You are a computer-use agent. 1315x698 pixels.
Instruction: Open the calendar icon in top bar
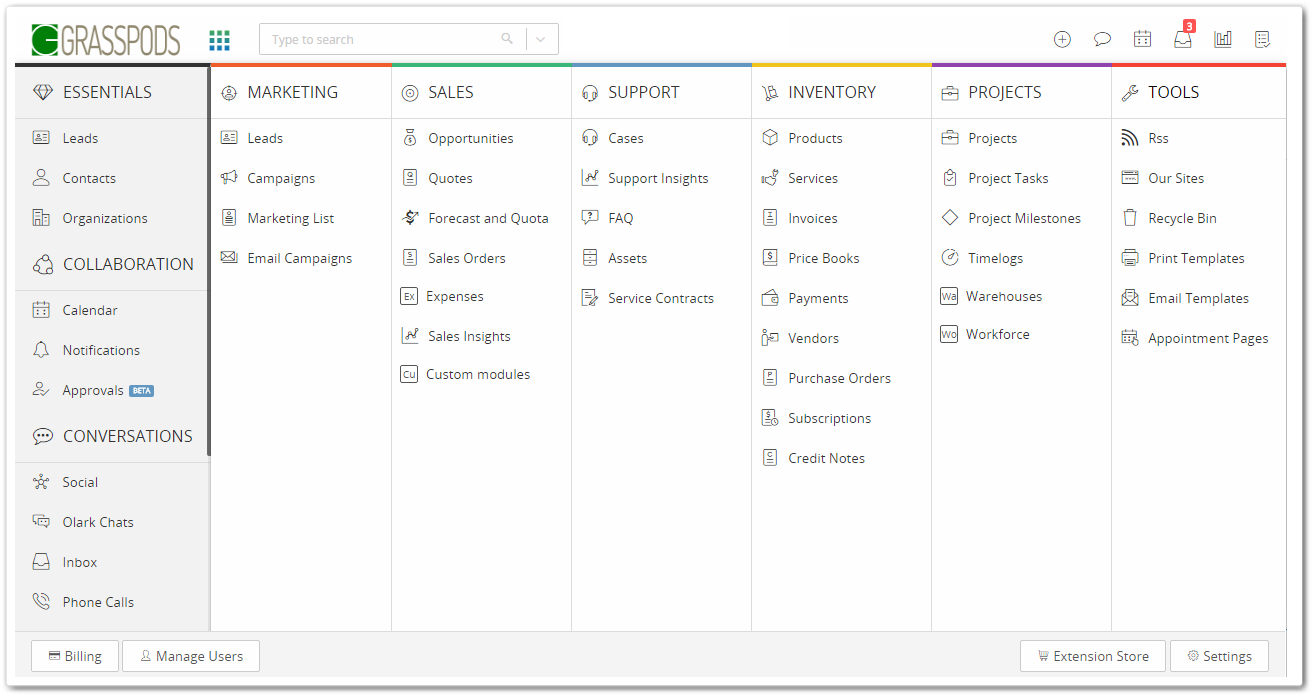1142,40
